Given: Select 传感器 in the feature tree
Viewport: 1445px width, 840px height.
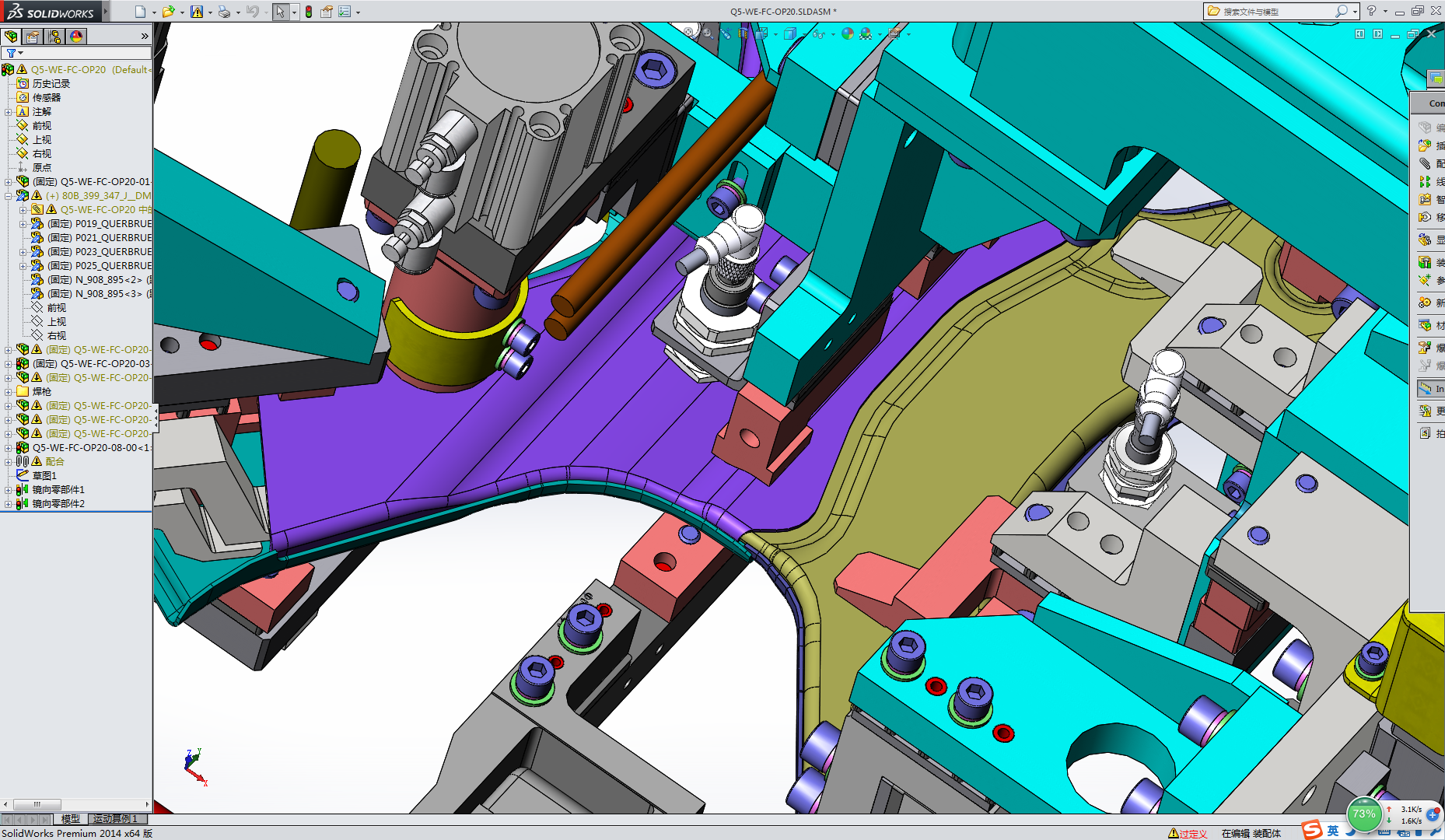Looking at the screenshot, I should click(x=46, y=98).
